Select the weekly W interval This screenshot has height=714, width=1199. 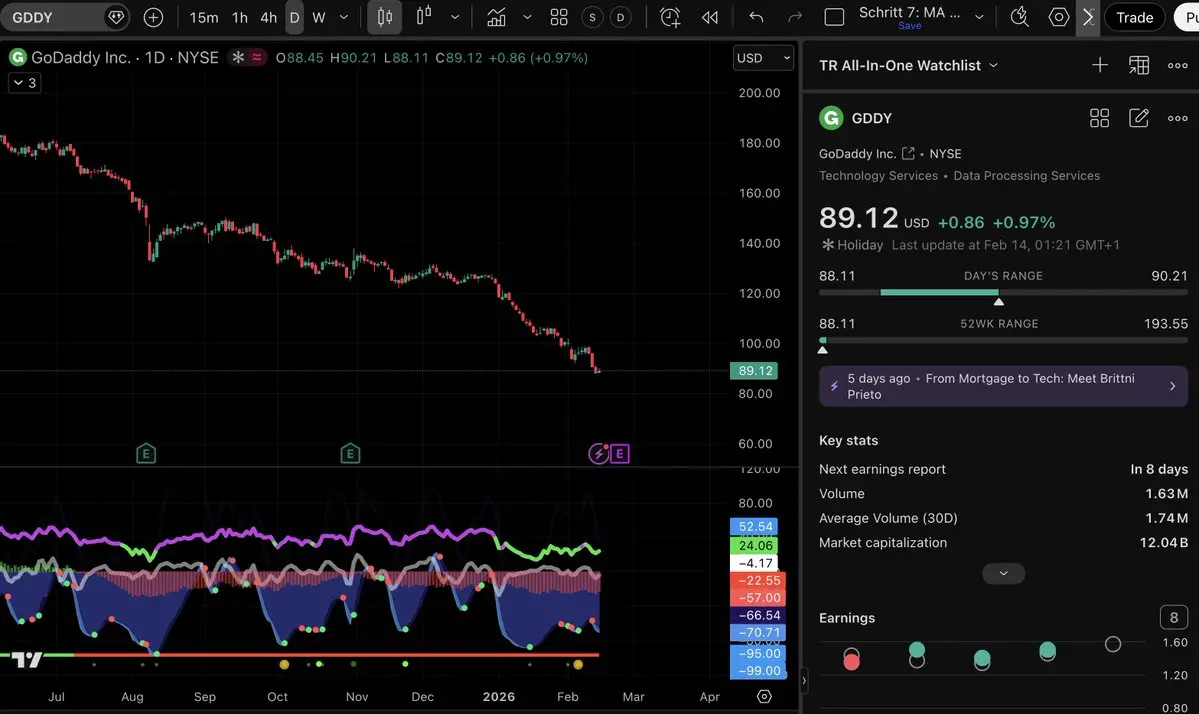pos(318,17)
